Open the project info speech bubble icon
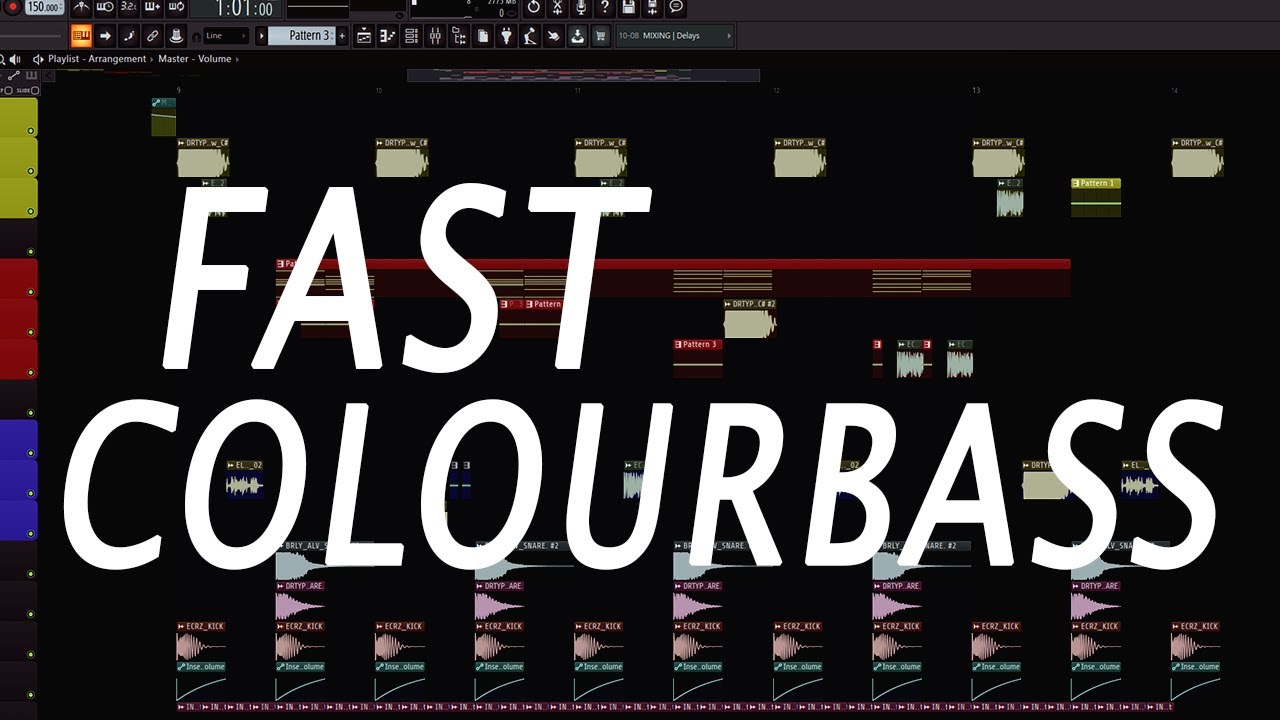This screenshot has height=720, width=1280. click(676, 7)
